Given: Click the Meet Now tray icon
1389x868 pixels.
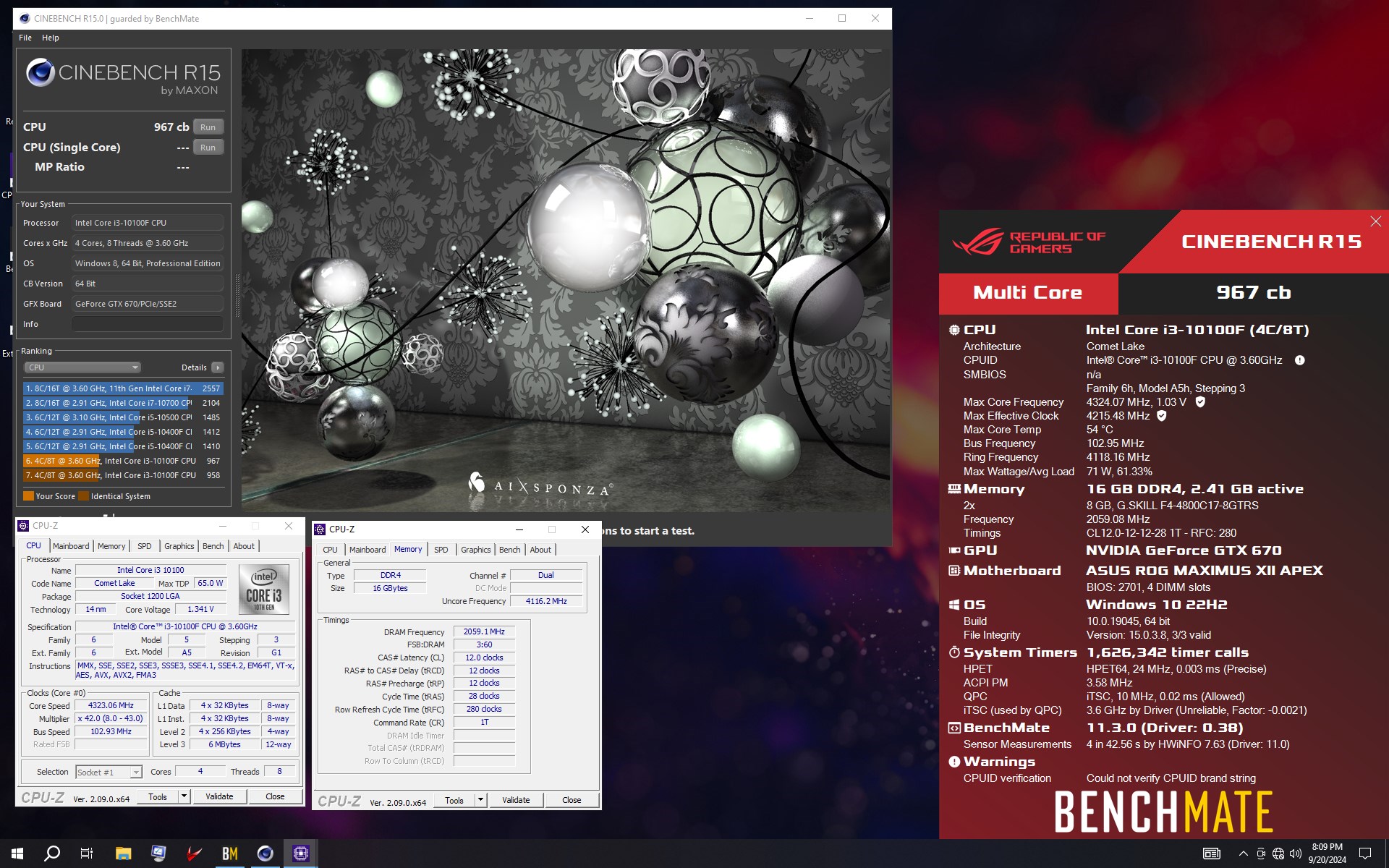Looking at the screenshot, I should click(x=1261, y=854).
